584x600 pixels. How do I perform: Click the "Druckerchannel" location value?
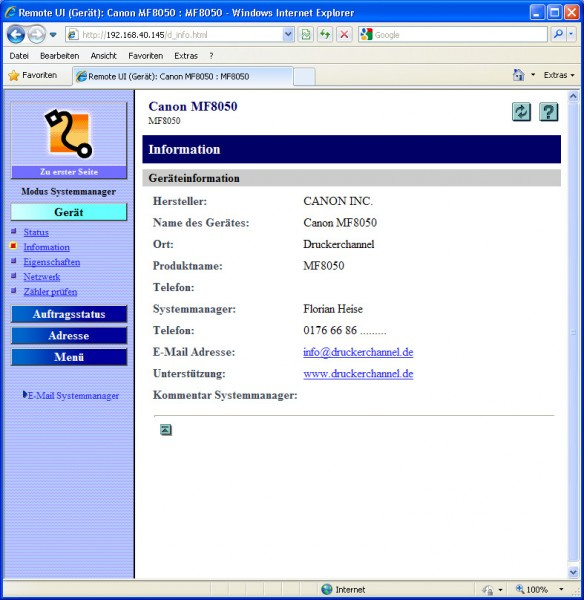339,244
